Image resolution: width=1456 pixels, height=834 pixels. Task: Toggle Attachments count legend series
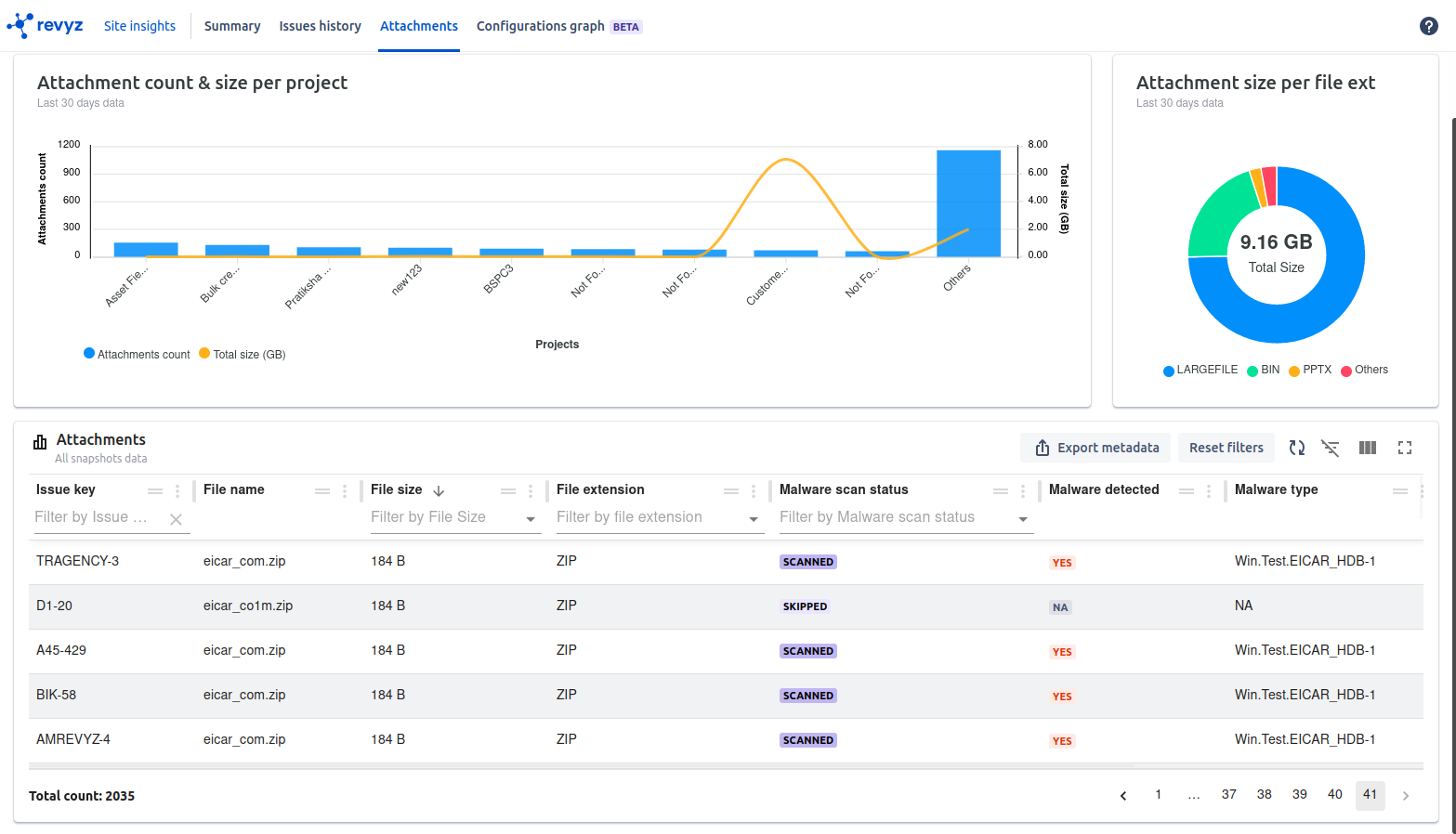point(137,354)
